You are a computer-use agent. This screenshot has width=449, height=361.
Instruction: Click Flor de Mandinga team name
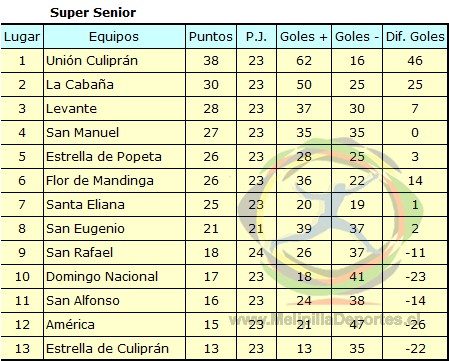point(100,181)
